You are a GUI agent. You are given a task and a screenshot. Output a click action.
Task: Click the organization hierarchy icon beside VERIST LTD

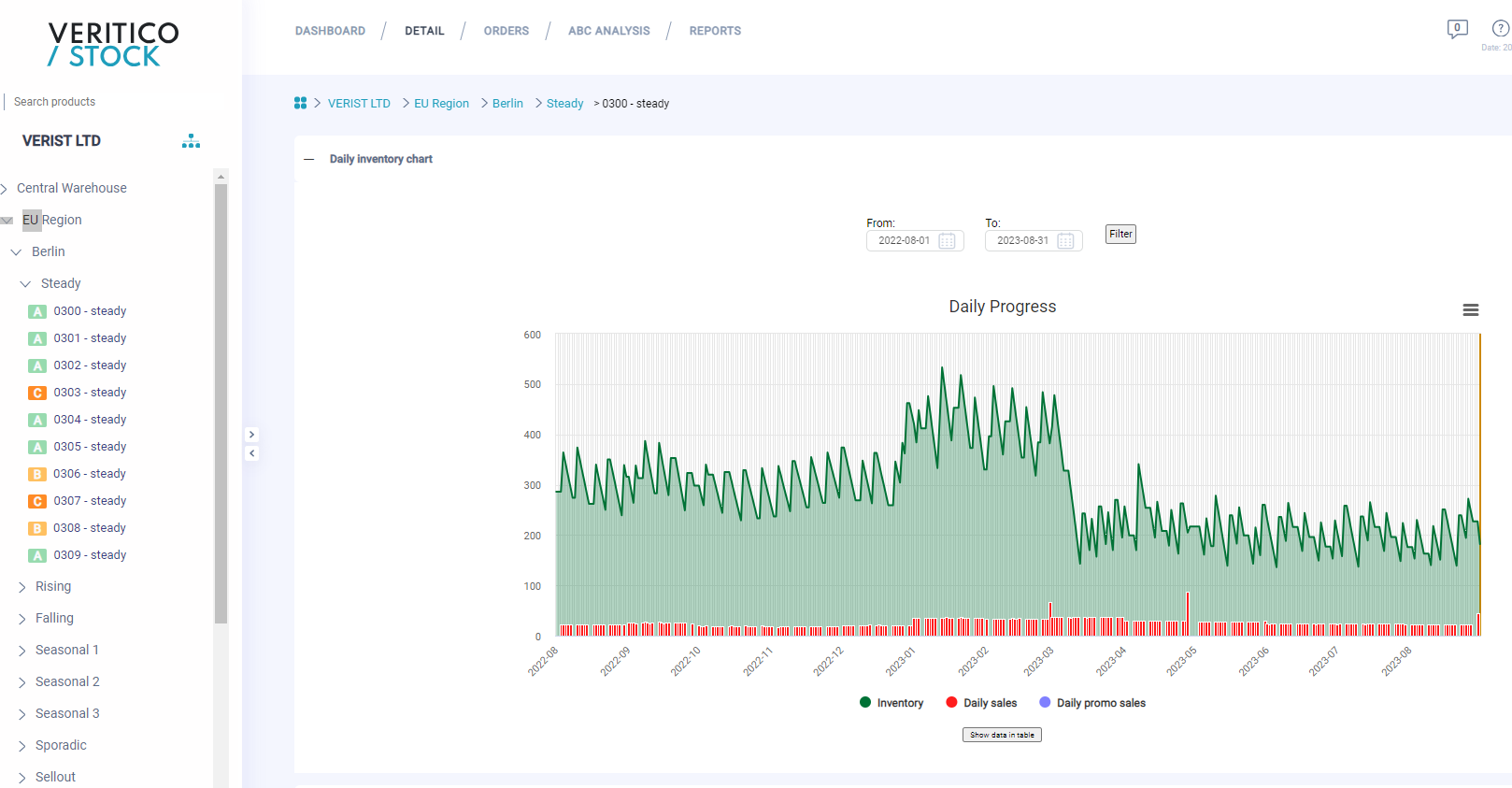pyautogui.click(x=191, y=141)
